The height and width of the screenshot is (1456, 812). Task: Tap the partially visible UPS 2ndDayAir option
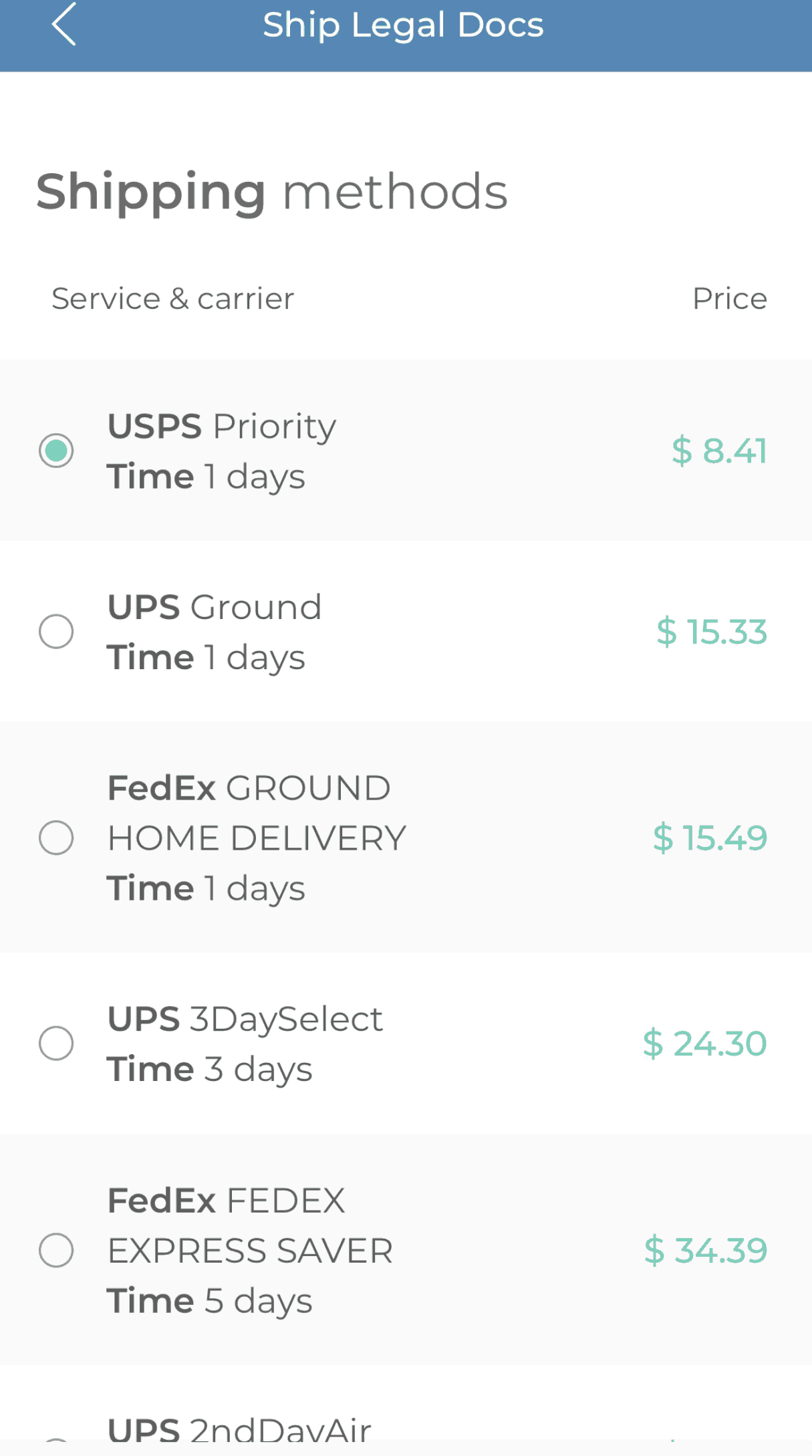239,1429
